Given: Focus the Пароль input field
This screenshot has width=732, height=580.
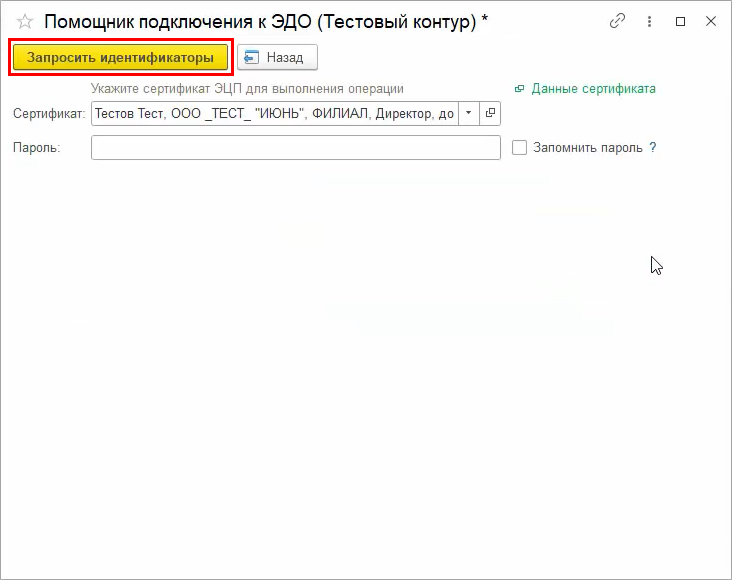Looking at the screenshot, I should [x=296, y=148].
